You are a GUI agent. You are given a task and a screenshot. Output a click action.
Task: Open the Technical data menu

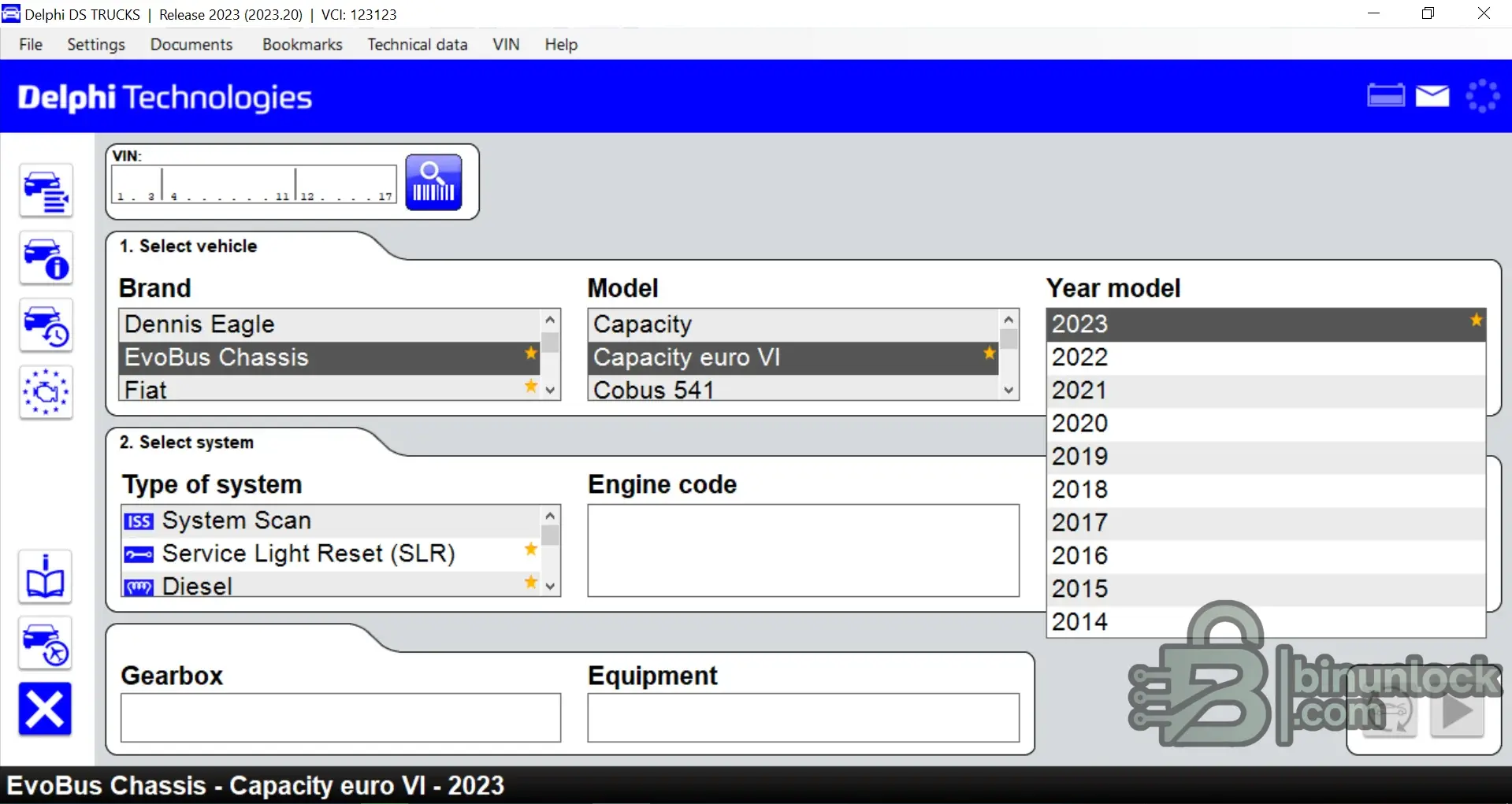pyautogui.click(x=417, y=45)
